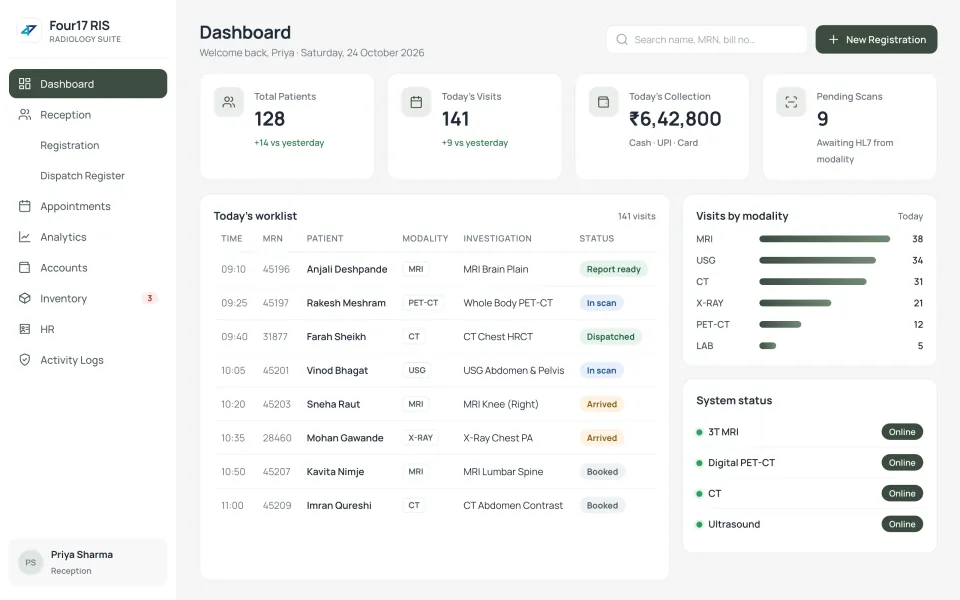Click the Online badge for CT
Screen dimensions: 960x600
[902, 493]
